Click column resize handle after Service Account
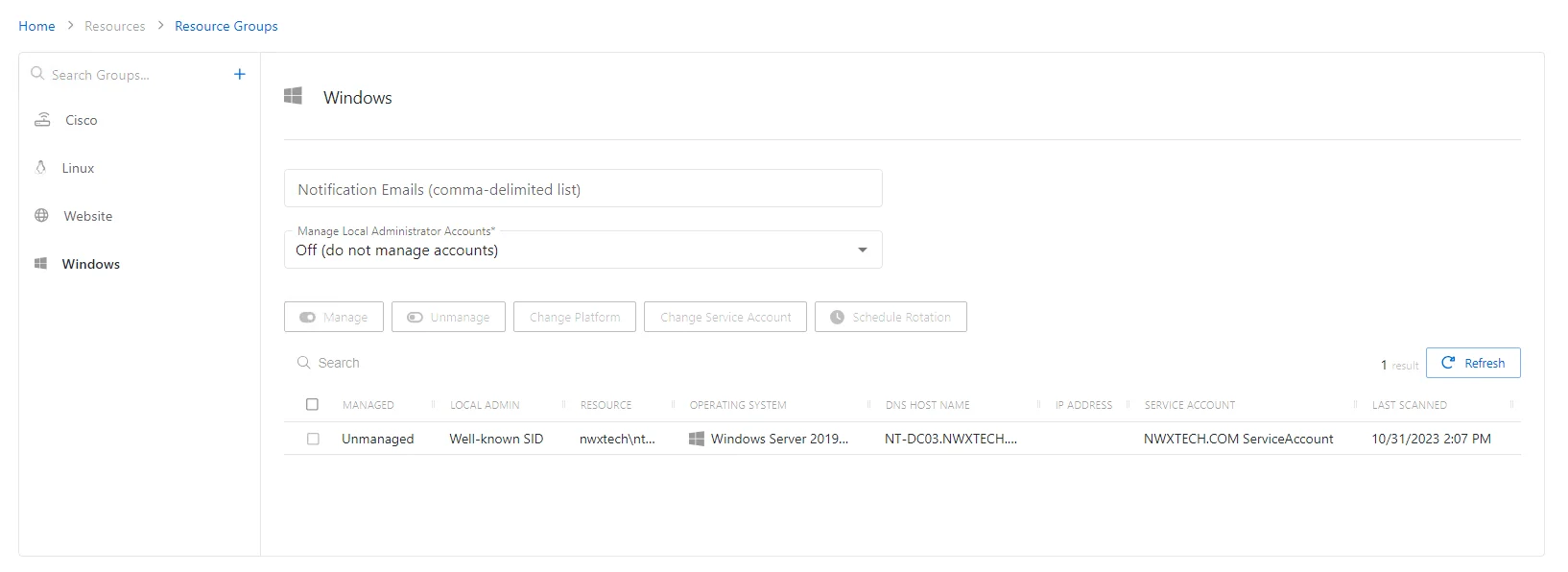The height and width of the screenshot is (572, 1568). pyautogui.click(x=1355, y=405)
